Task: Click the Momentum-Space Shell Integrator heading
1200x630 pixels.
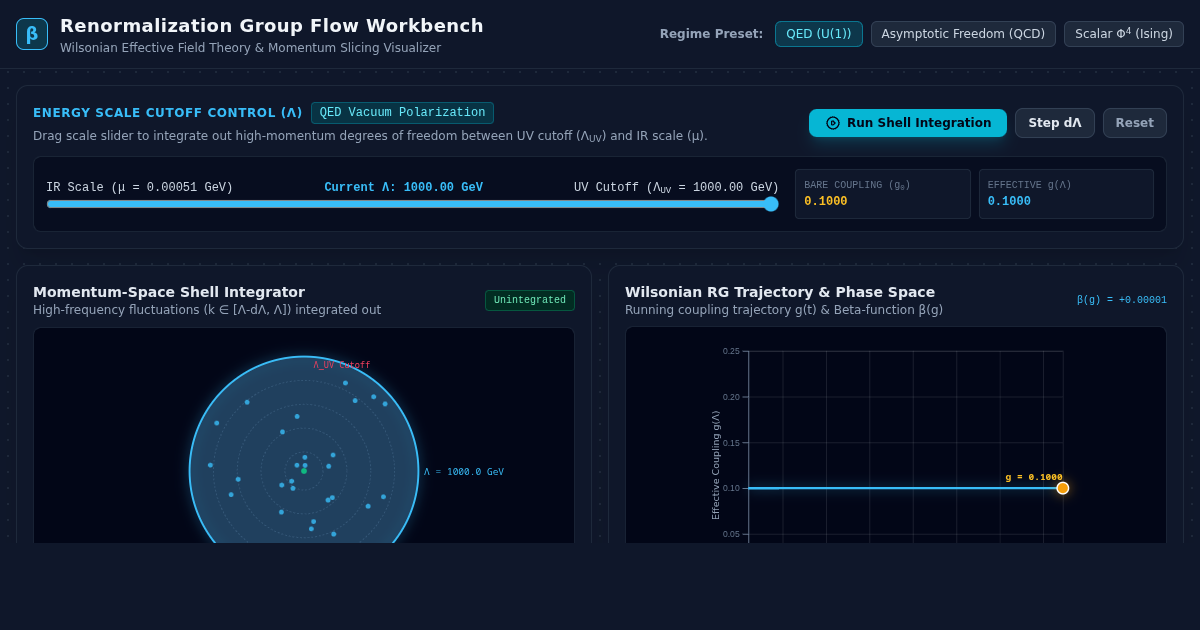Action: tap(169, 292)
